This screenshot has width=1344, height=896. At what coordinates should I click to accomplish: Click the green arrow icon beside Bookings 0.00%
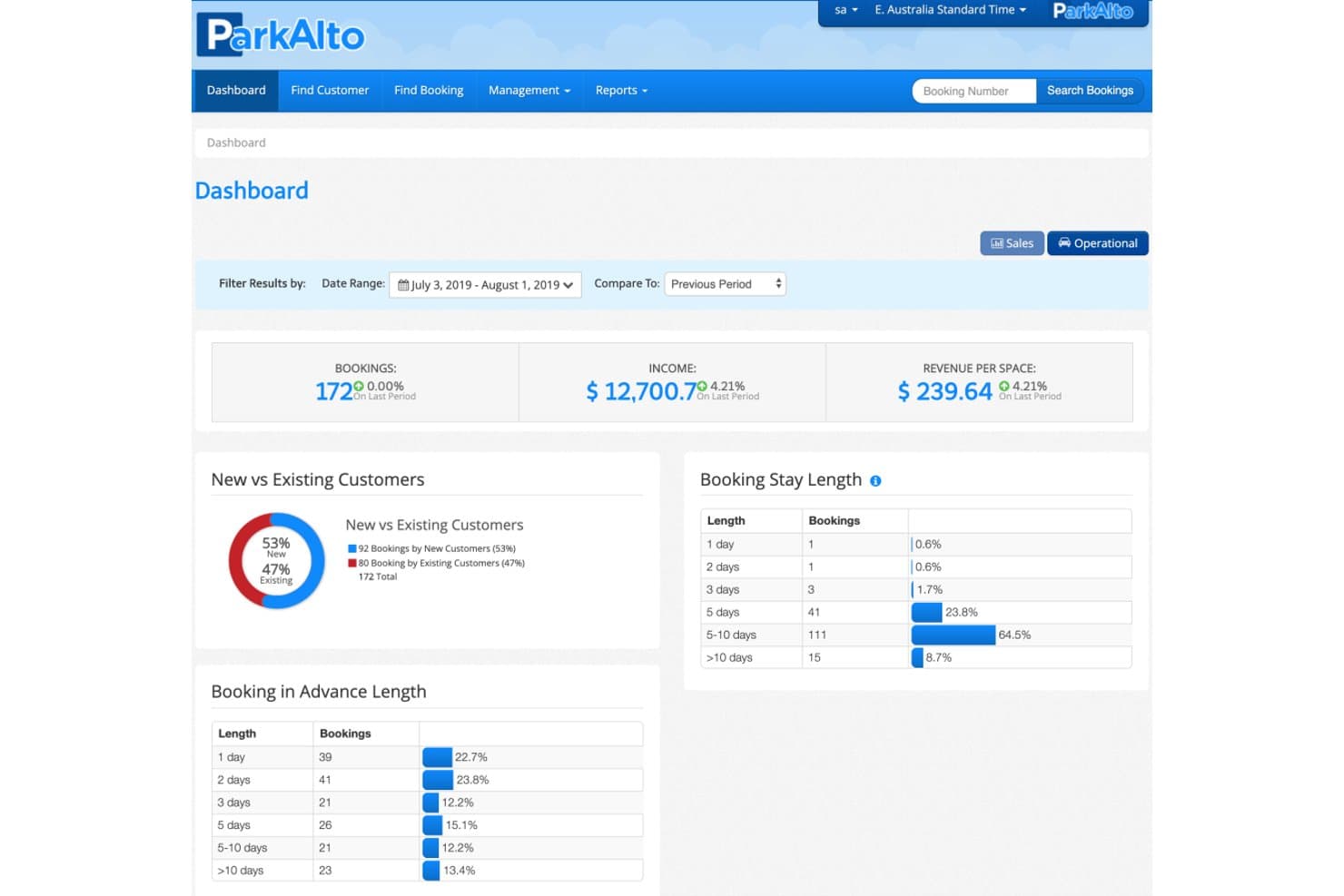coord(359,387)
